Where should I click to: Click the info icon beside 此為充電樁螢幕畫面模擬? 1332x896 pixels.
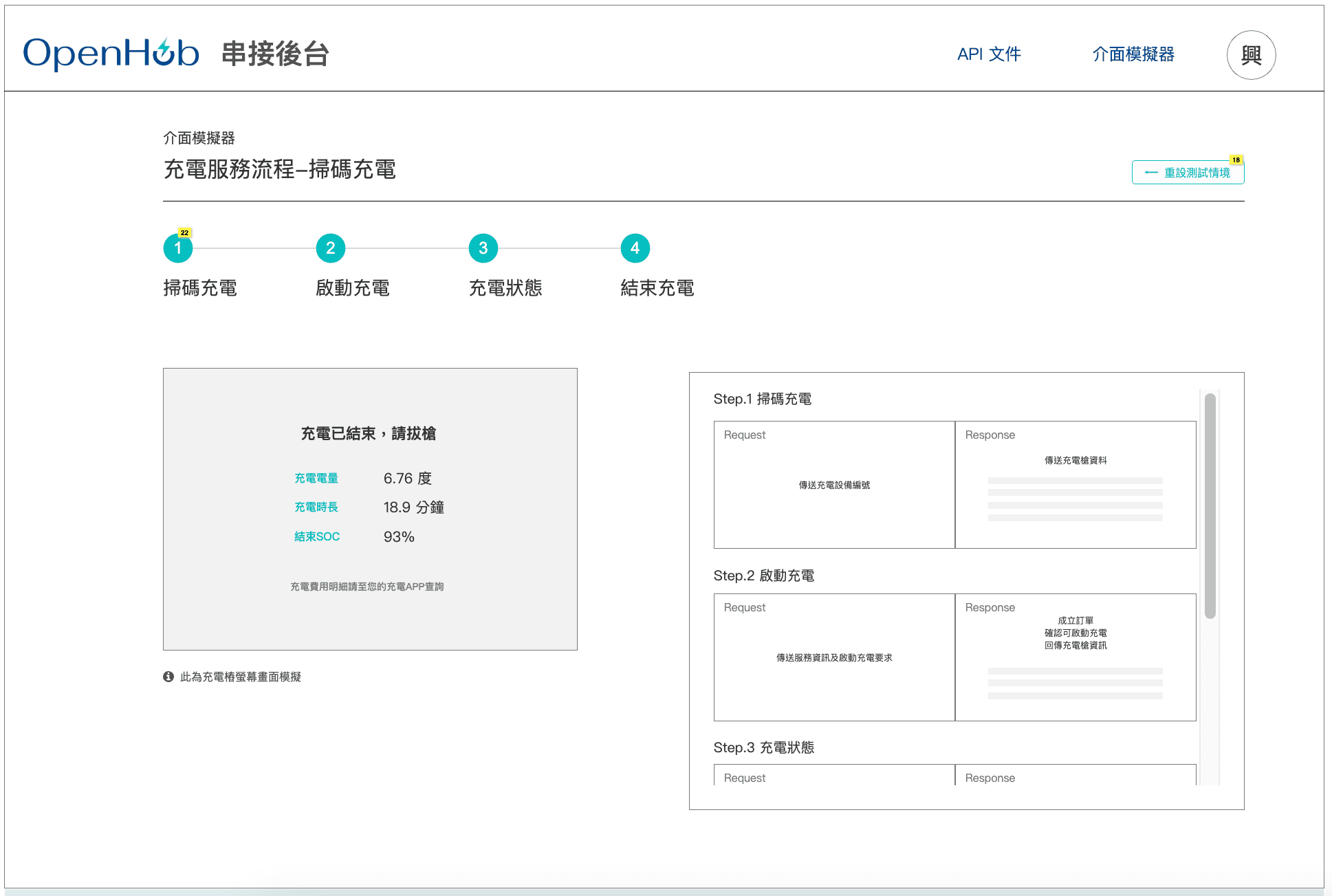(x=168, y=677)
